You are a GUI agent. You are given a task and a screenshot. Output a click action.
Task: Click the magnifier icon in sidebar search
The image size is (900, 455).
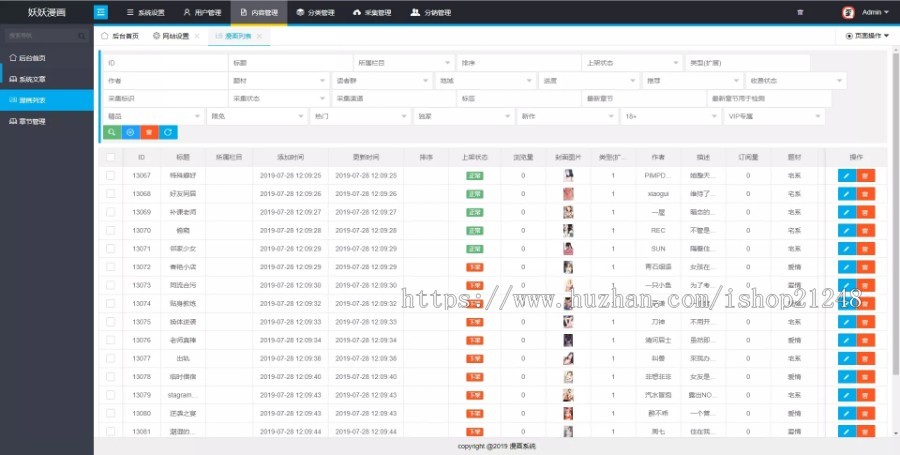click(82, 36)
